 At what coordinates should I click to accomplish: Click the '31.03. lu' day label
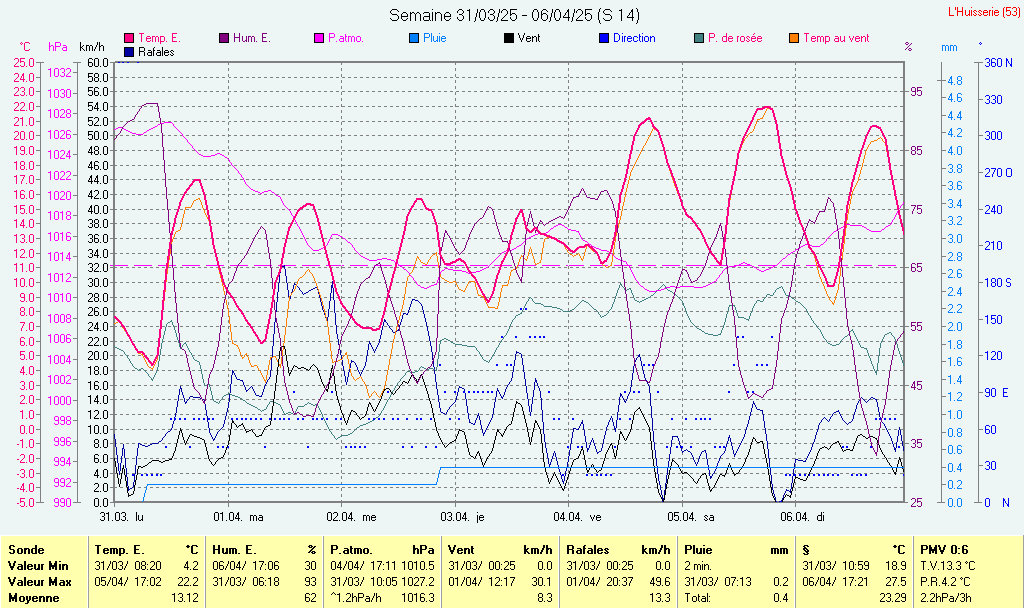[x=121, y=517]
